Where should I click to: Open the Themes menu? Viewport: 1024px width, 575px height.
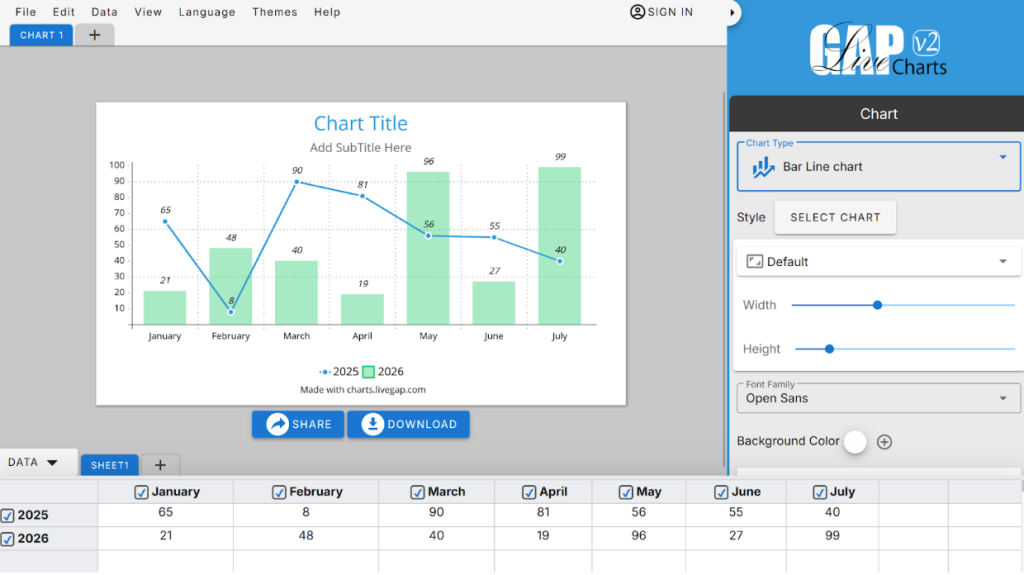tap(274, 12)
